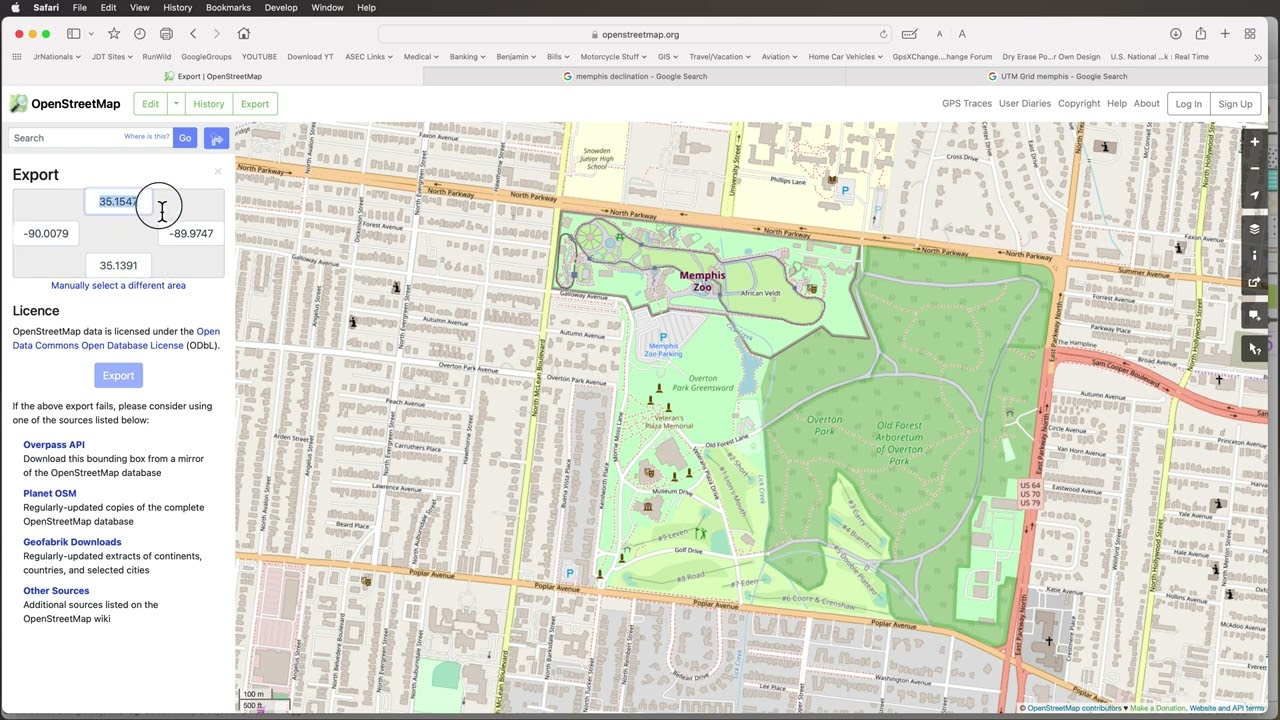Click the Where is this? link
Screen dimensions: 1280x720
(x=147, y=137)
